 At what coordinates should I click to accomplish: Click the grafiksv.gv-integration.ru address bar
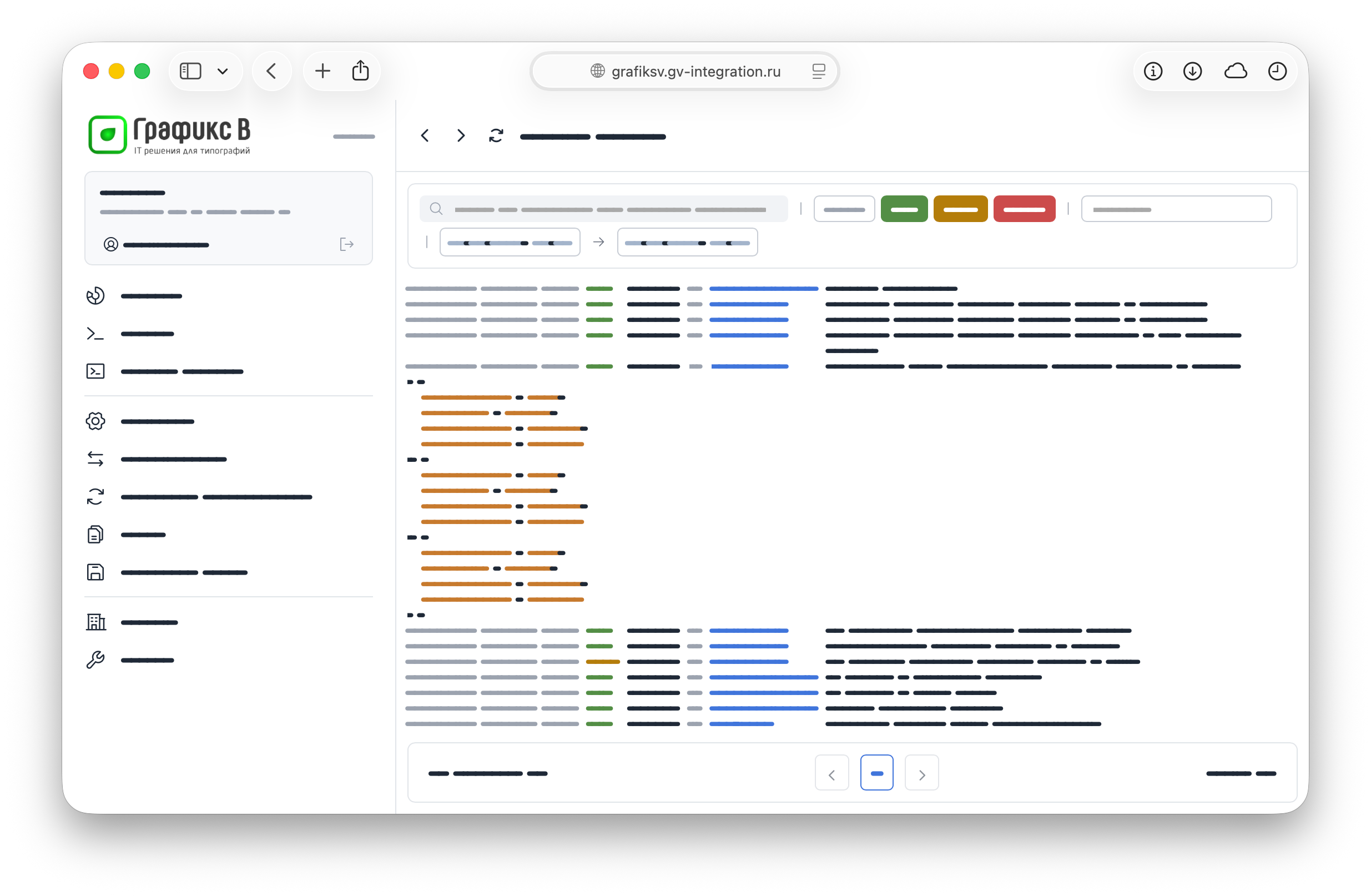pos(685,71)
